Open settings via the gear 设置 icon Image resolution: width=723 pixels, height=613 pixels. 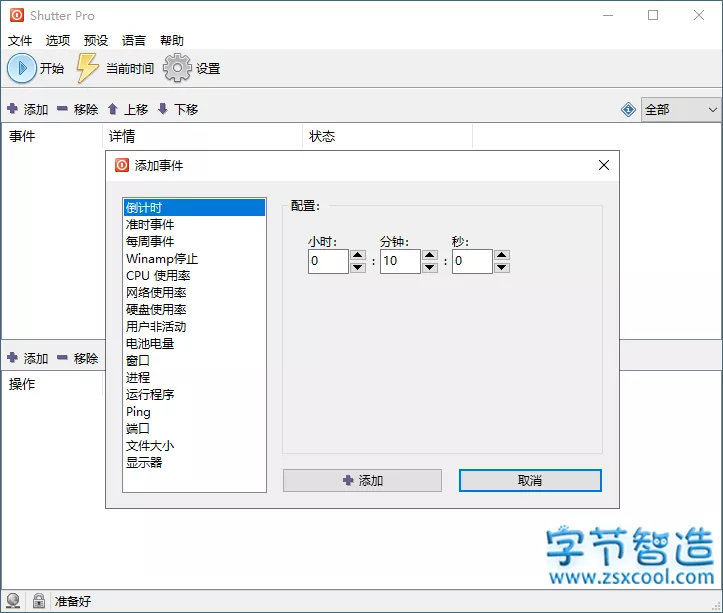177,68
